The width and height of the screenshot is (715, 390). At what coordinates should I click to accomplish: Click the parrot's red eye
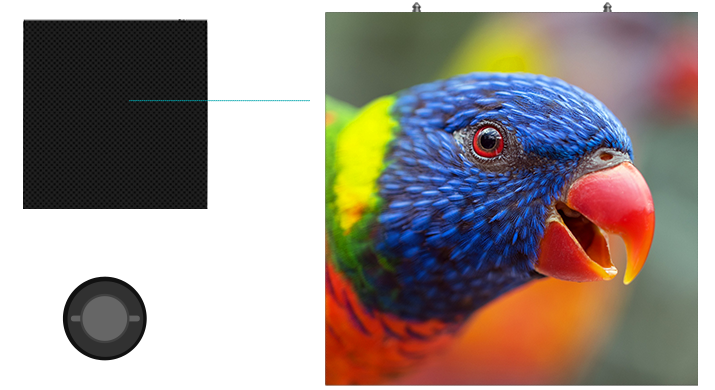pos(487,141)
